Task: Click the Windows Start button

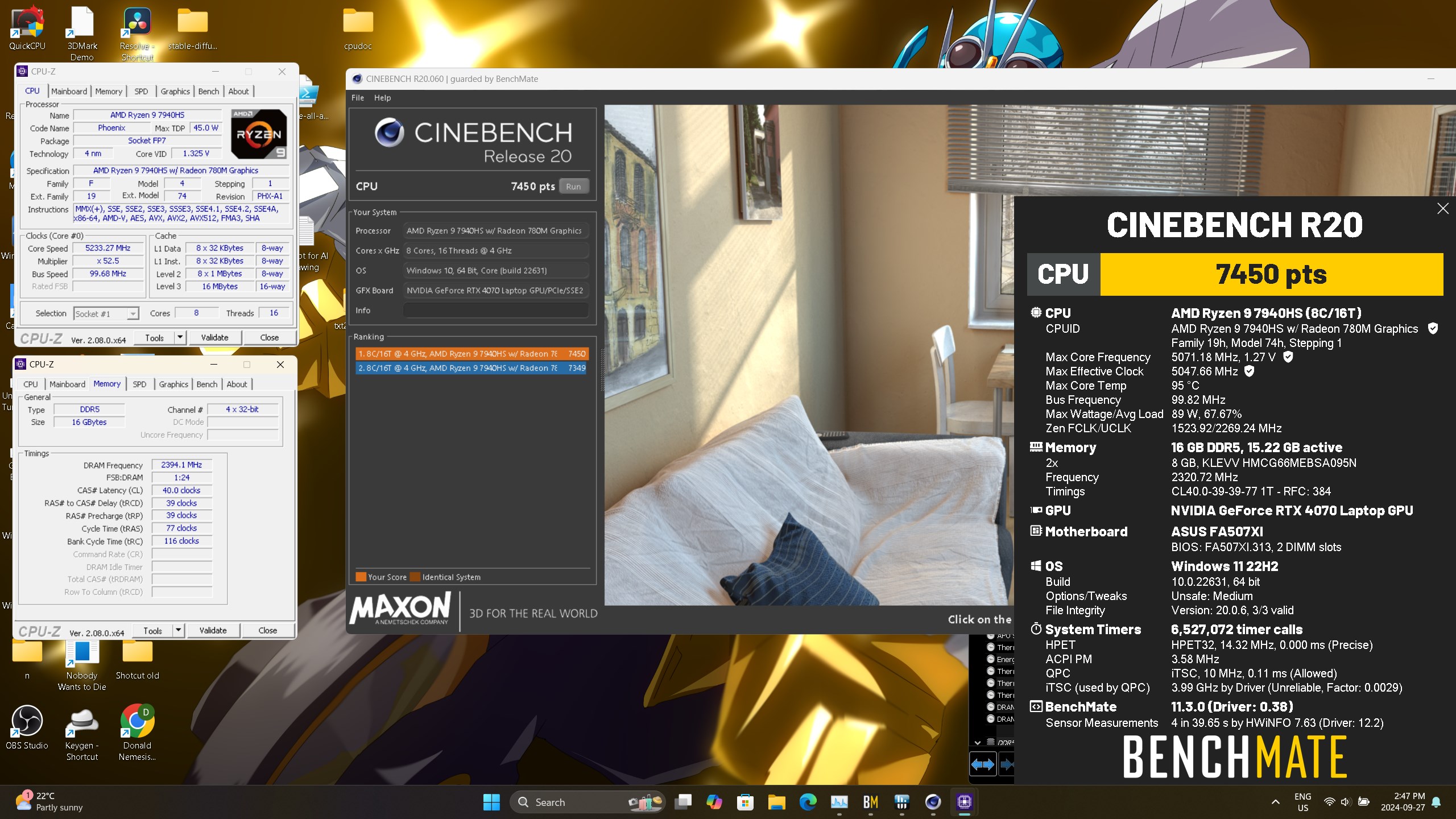Action: pyautogui.click(x=491, y=802)
